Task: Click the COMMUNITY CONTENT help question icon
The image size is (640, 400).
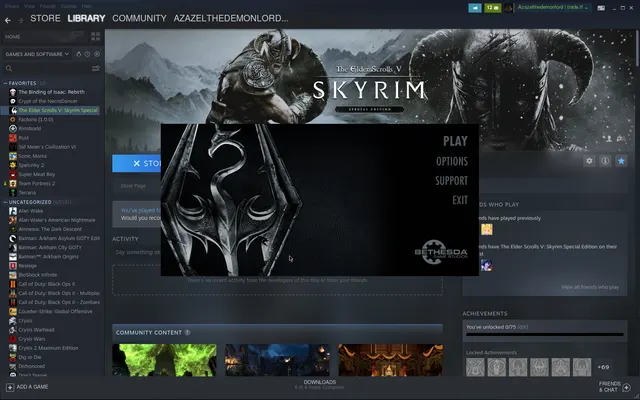Action: point(187,332)
